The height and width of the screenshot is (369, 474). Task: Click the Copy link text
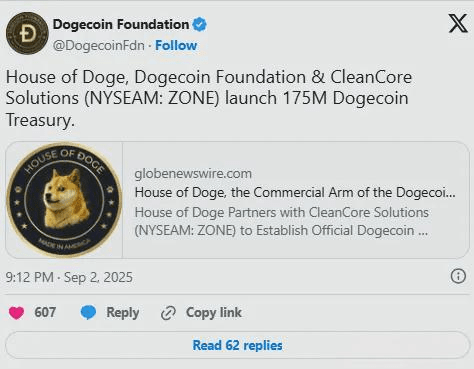point(214,313)
